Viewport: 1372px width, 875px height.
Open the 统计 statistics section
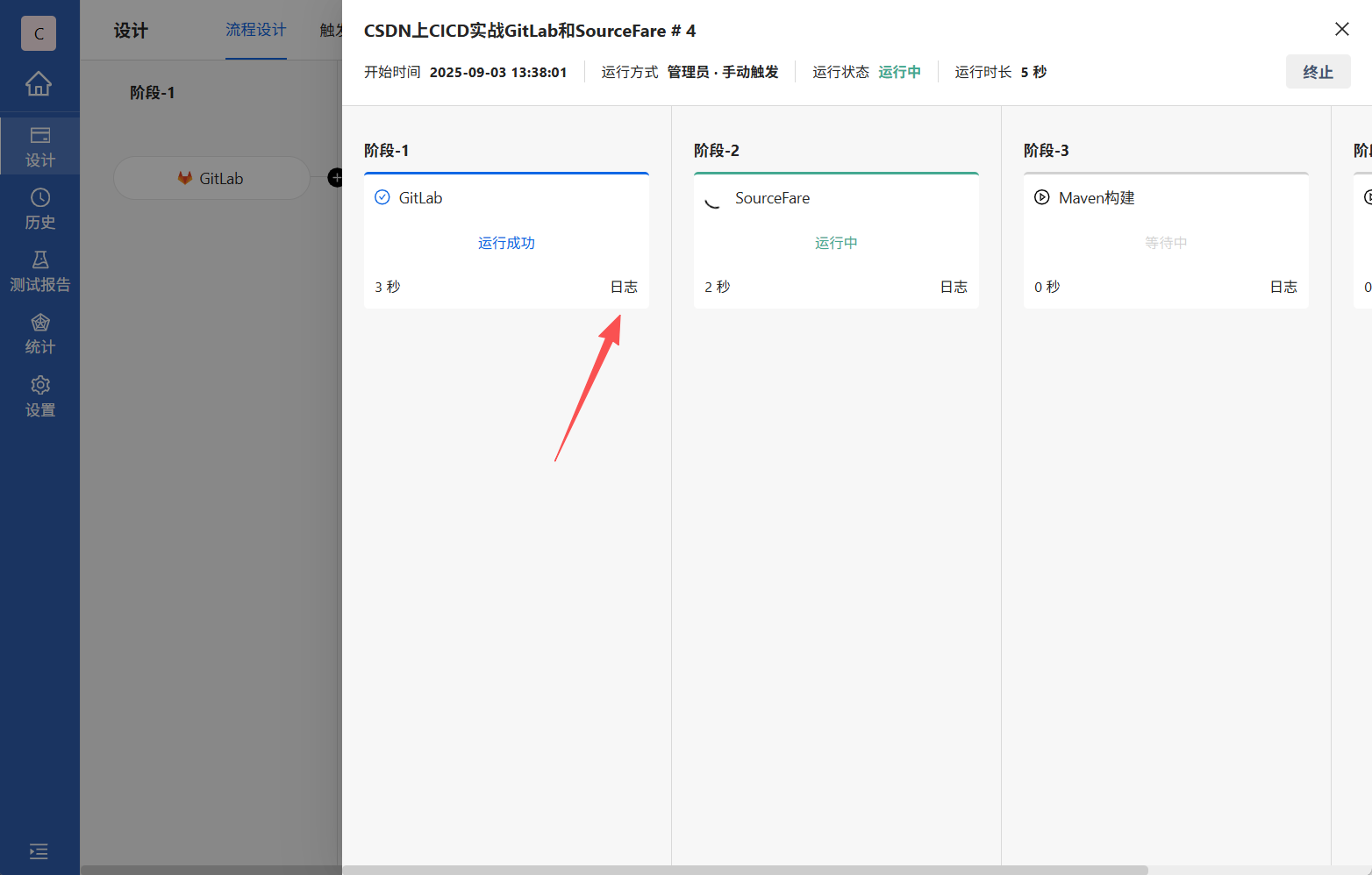39,334
